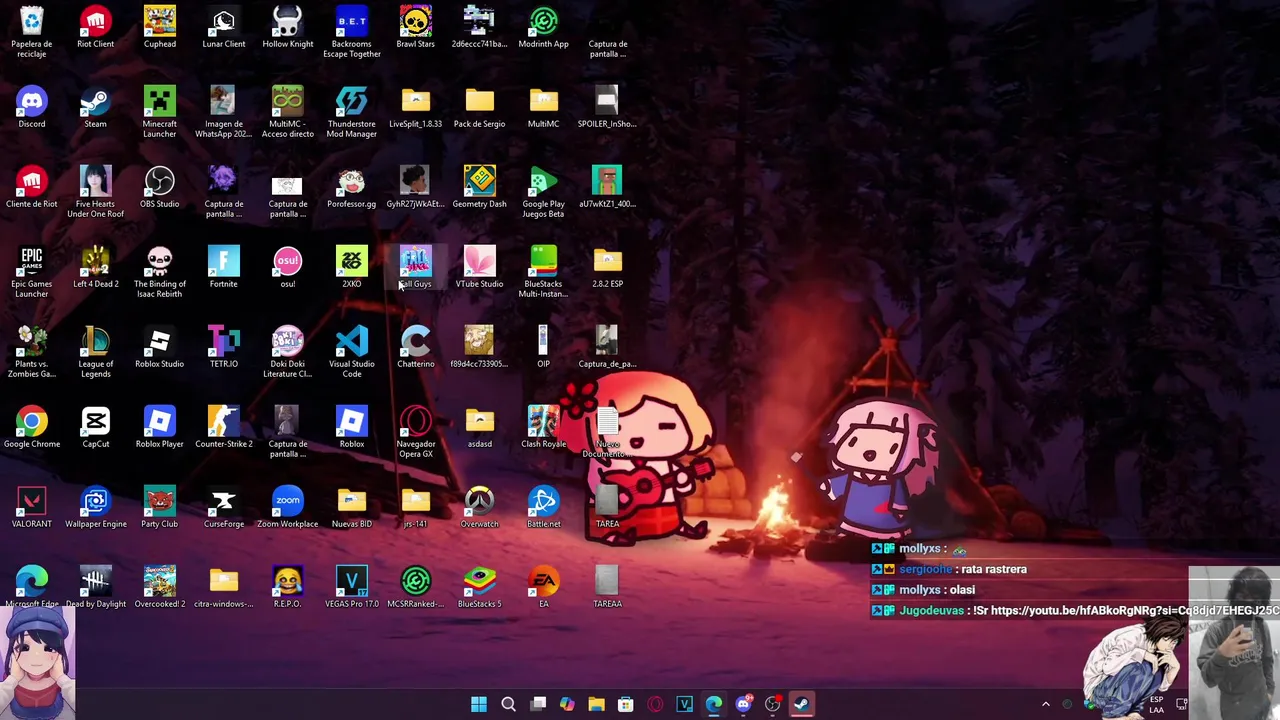Open the Minecraft Launcher desktop icon
The width and height of the screenshot is (1280, 720).
(160, 111)
